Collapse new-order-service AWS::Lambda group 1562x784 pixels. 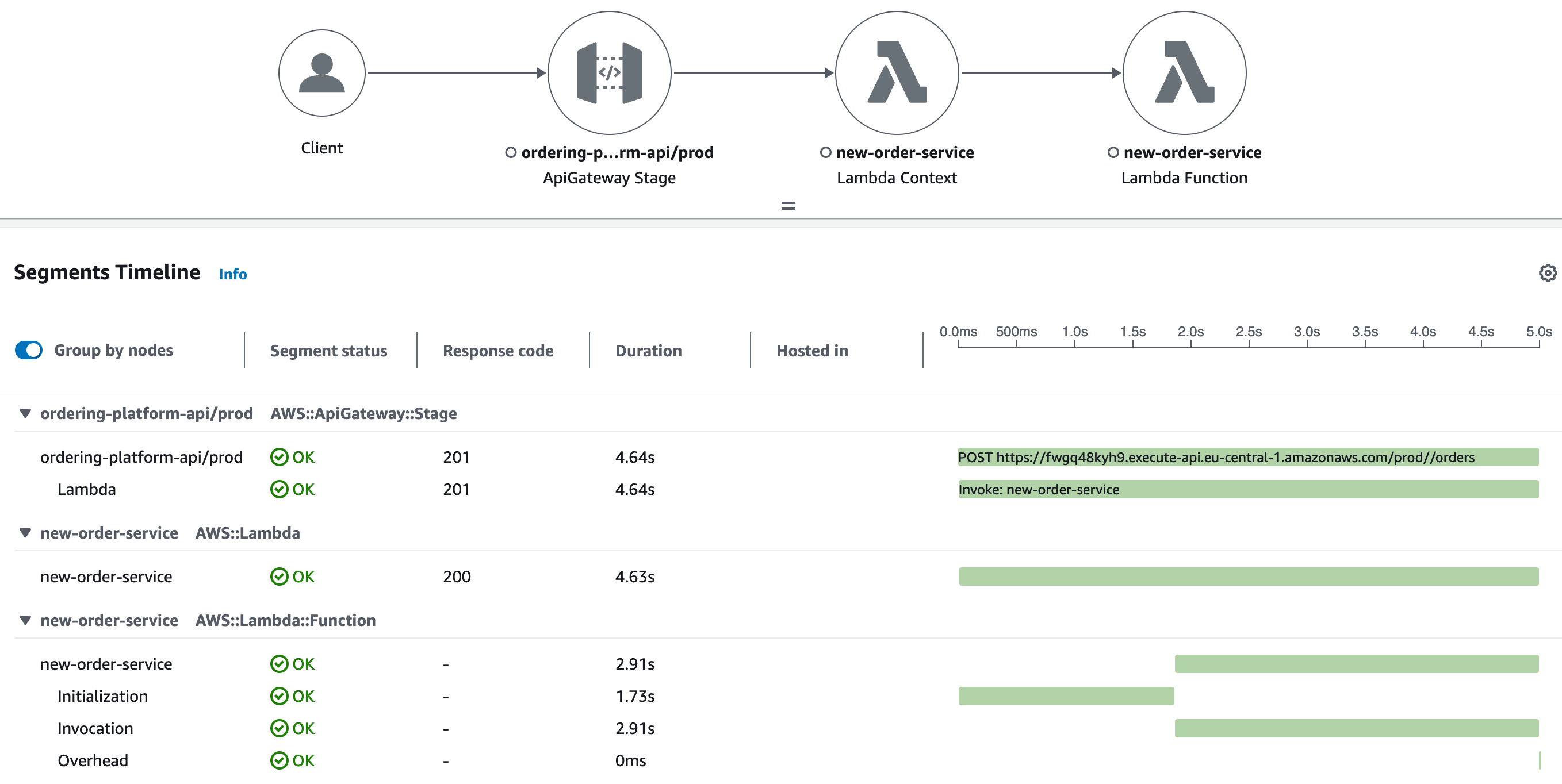tap(25, 533)
